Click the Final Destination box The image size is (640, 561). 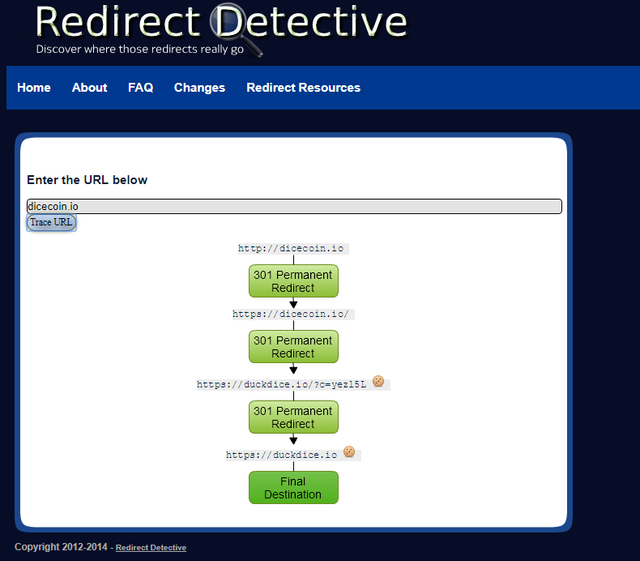pyautogui.click(x=293, y=488)
